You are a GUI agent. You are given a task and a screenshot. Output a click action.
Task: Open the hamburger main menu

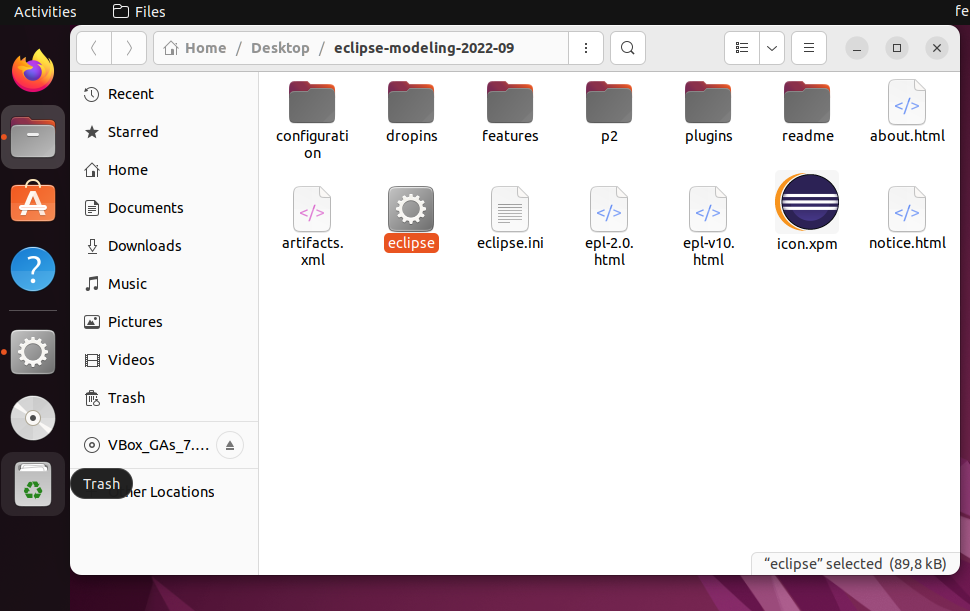[x=808, y=48]
